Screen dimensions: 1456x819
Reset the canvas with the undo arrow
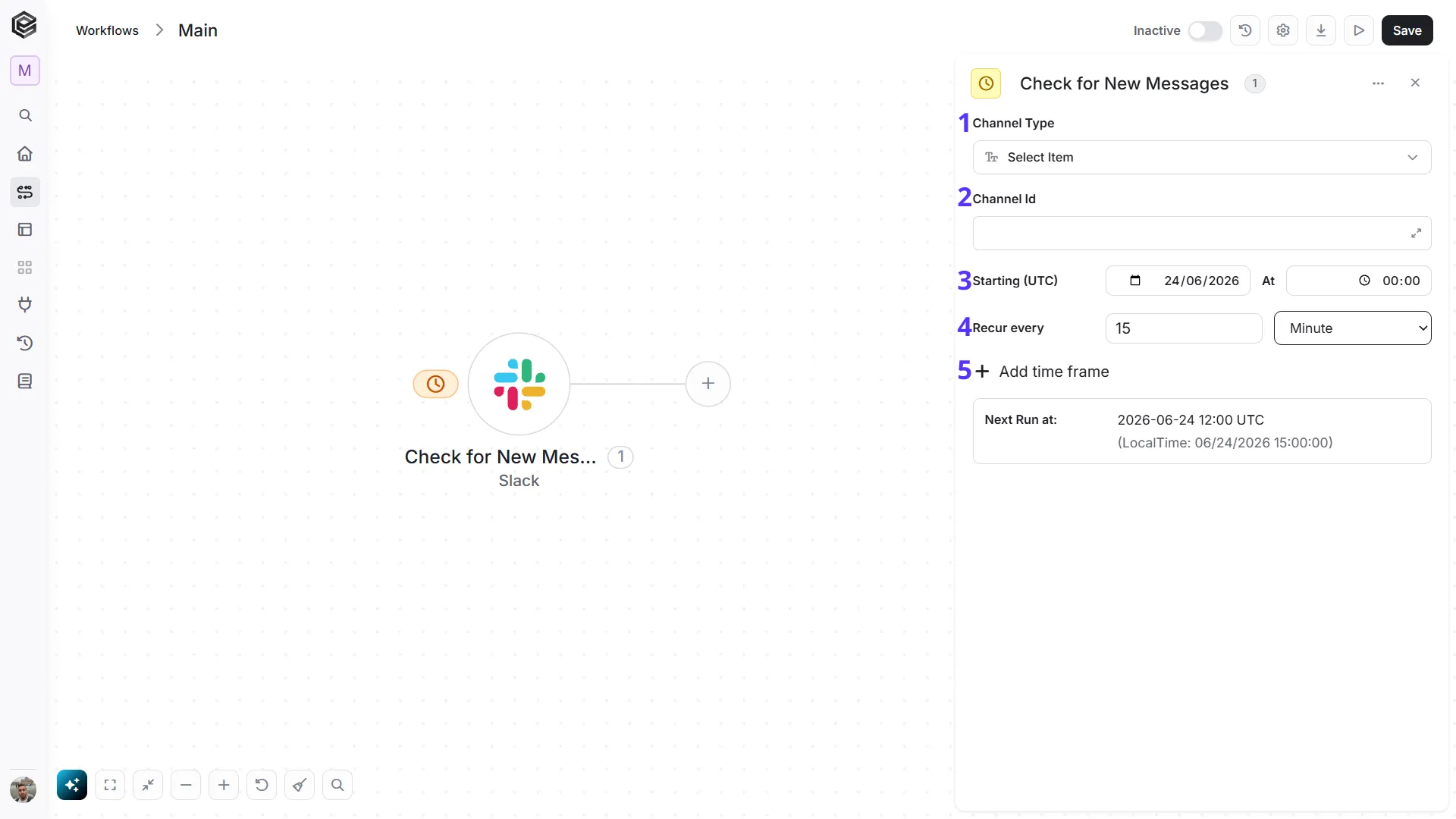262,785
